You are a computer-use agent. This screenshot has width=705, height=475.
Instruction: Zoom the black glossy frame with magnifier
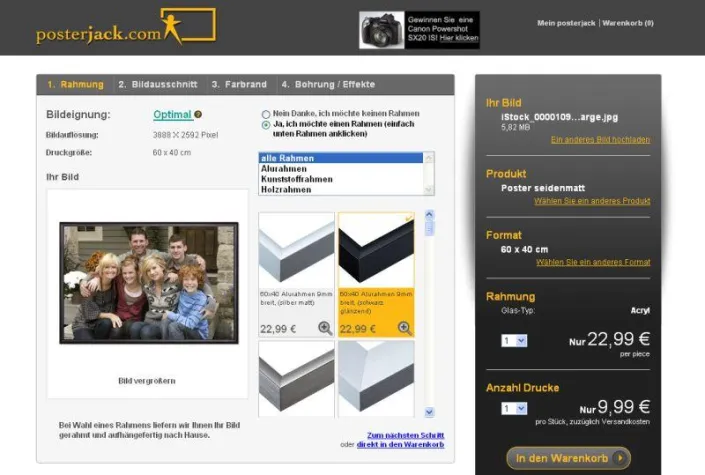coord(405,328)
